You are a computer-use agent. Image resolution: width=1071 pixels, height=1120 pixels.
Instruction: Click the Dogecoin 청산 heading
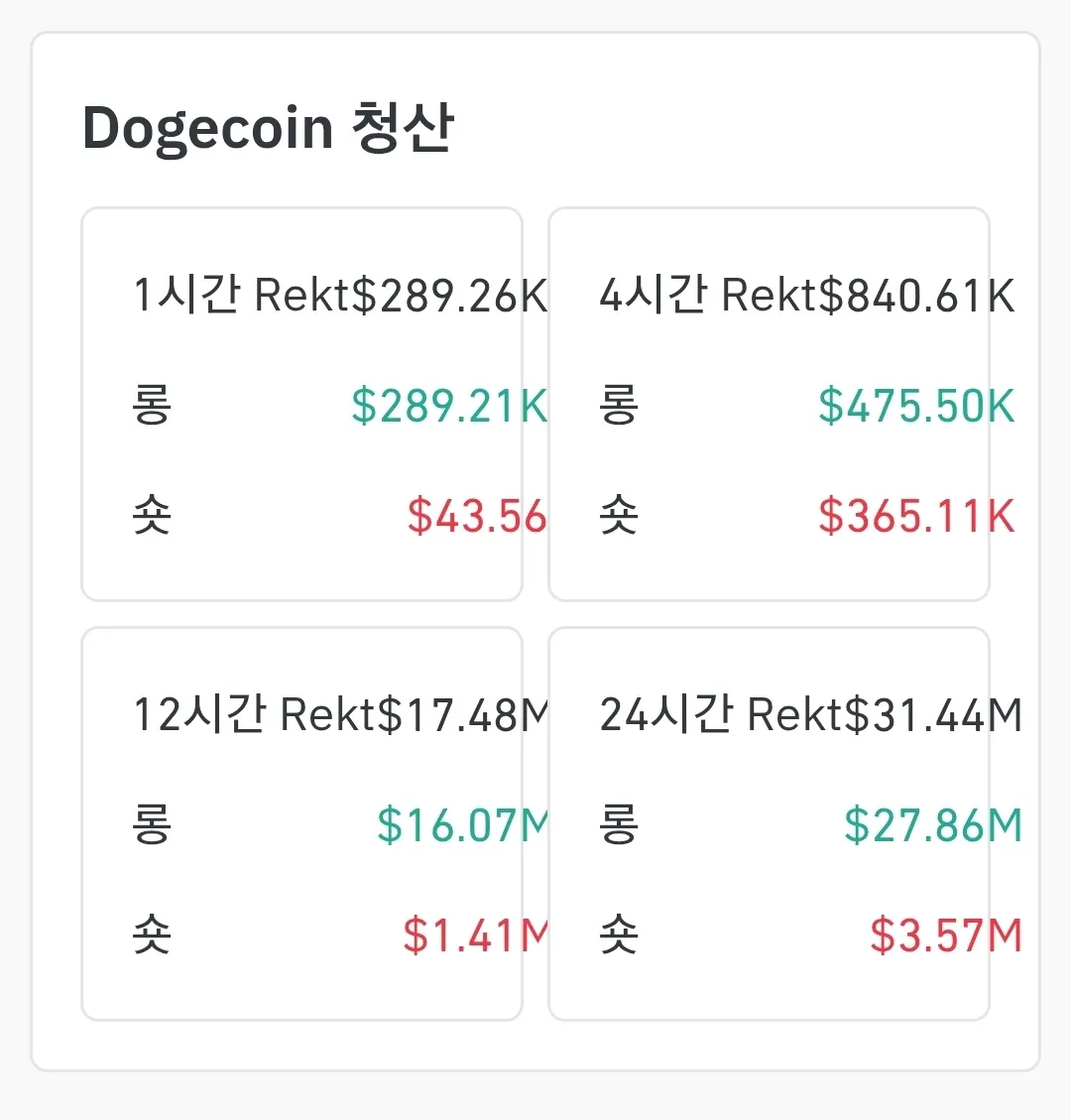click(268, 129)
